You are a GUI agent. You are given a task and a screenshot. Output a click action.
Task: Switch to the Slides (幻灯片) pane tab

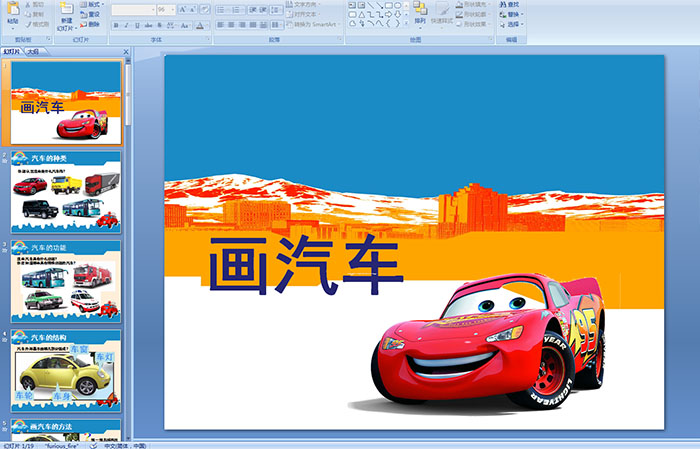pos(12,51)
